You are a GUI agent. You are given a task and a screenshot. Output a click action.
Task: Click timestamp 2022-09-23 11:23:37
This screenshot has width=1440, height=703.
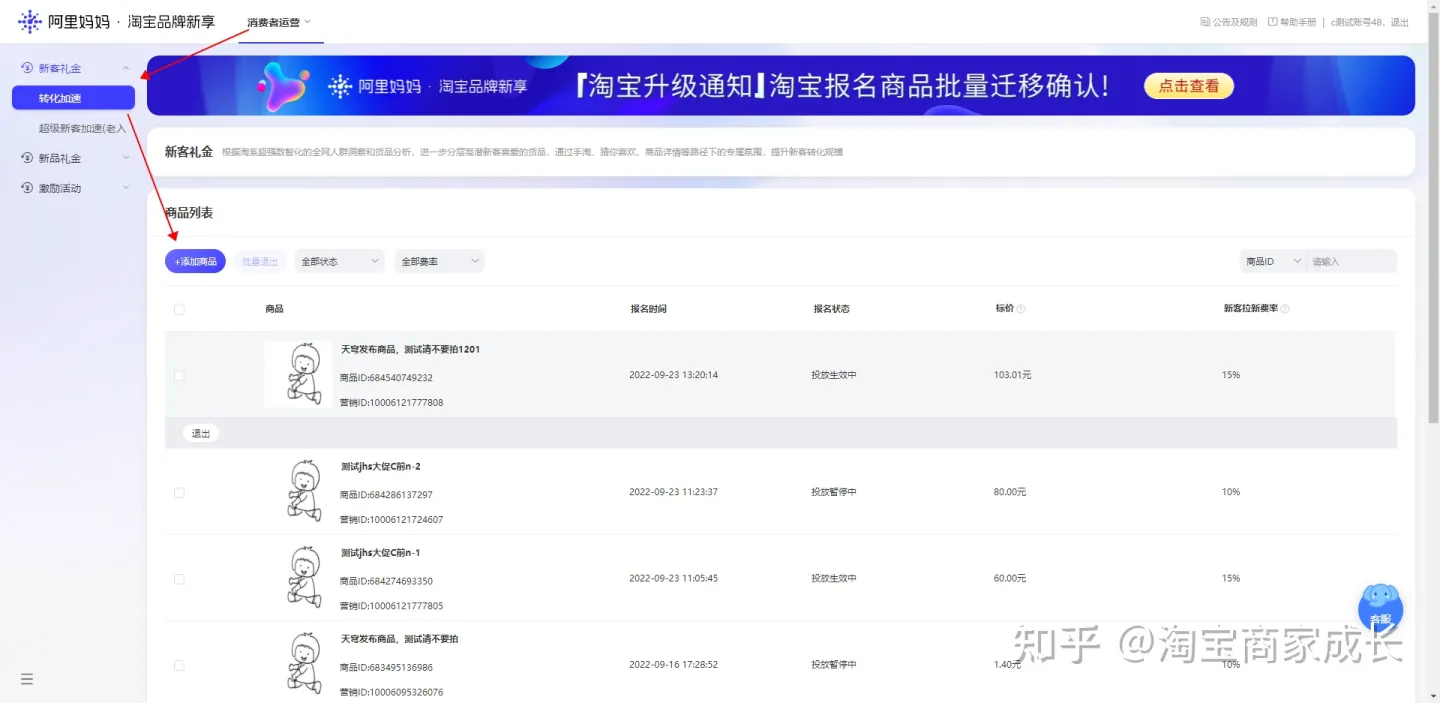(x=673, y=492)
